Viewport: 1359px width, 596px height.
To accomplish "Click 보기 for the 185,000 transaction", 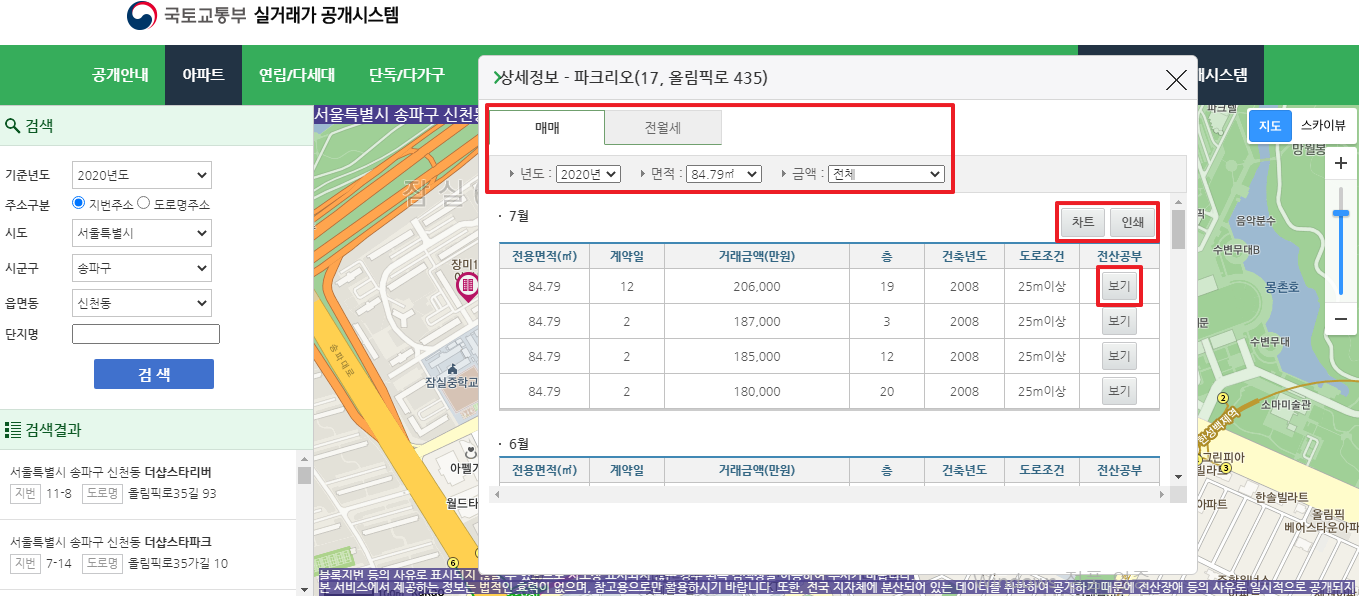I will point(1119,356).
